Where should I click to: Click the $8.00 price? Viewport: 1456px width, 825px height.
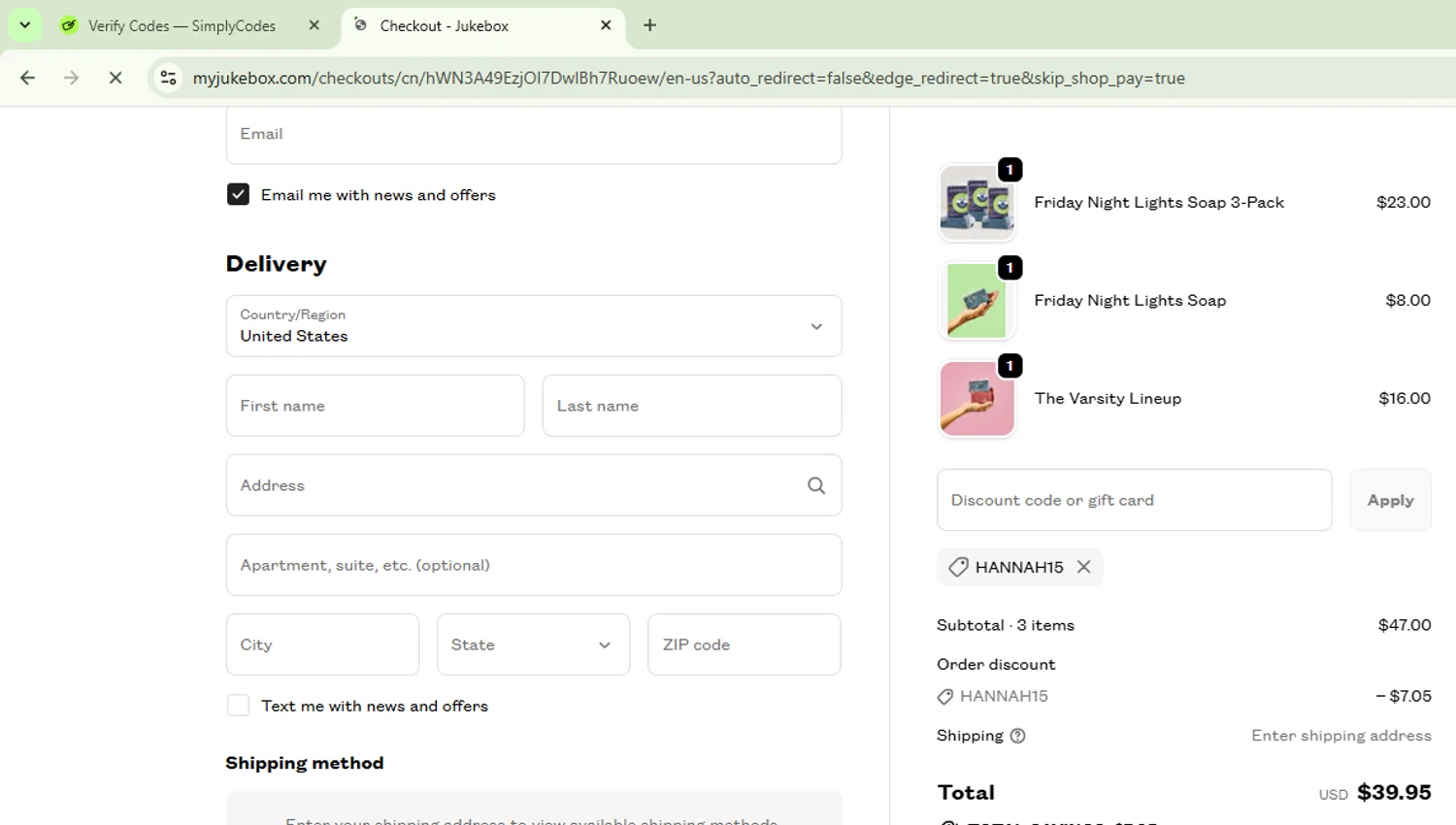[1408, 300]
